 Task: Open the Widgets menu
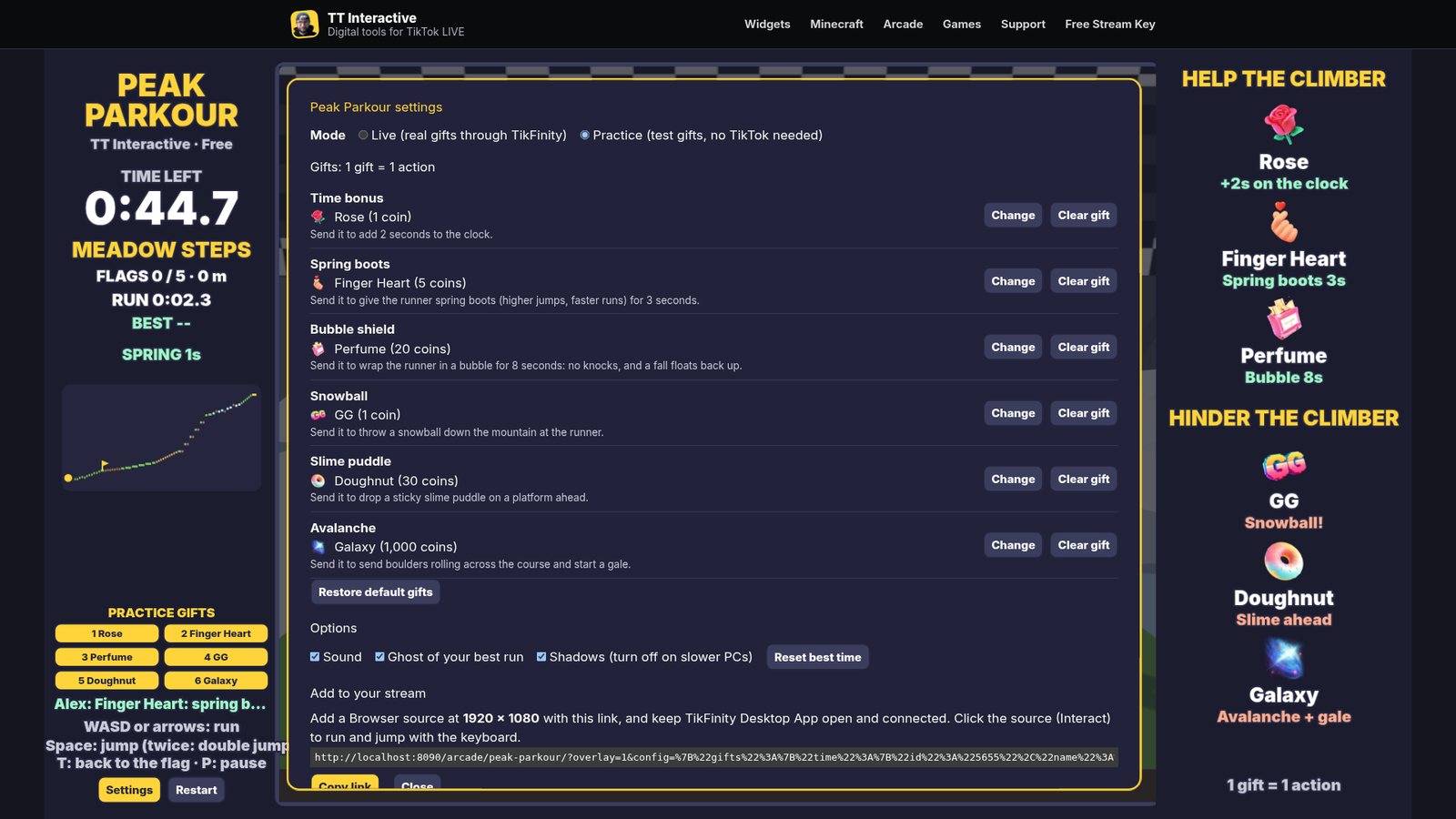pos(767,25)
